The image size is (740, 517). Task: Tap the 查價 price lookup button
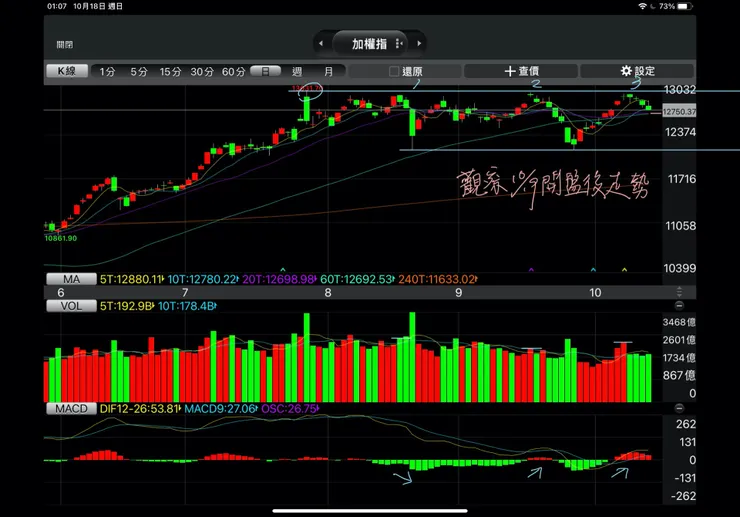click(521, 71)
